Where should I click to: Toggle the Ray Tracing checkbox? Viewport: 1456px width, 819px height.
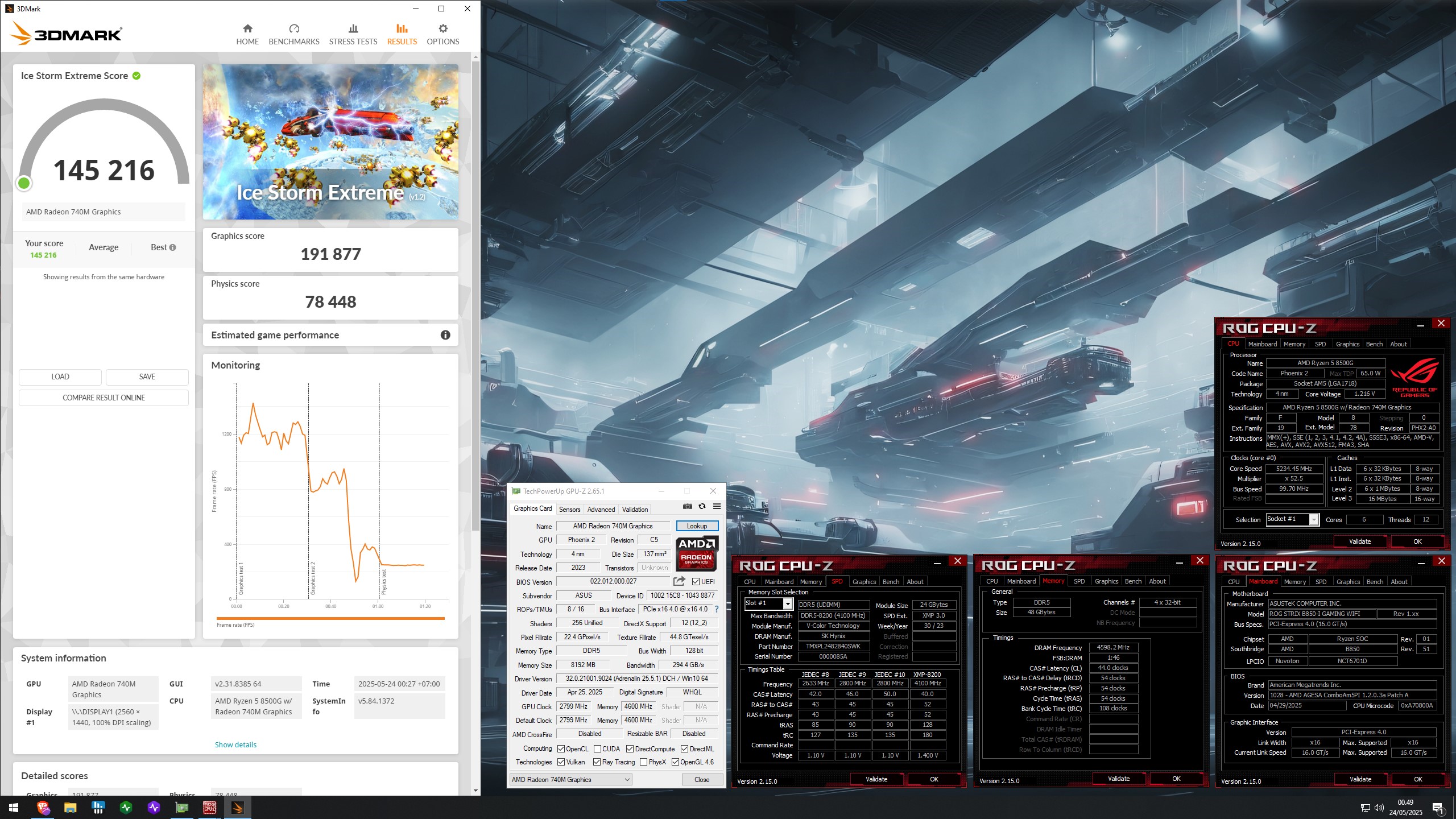coord(597,762)
